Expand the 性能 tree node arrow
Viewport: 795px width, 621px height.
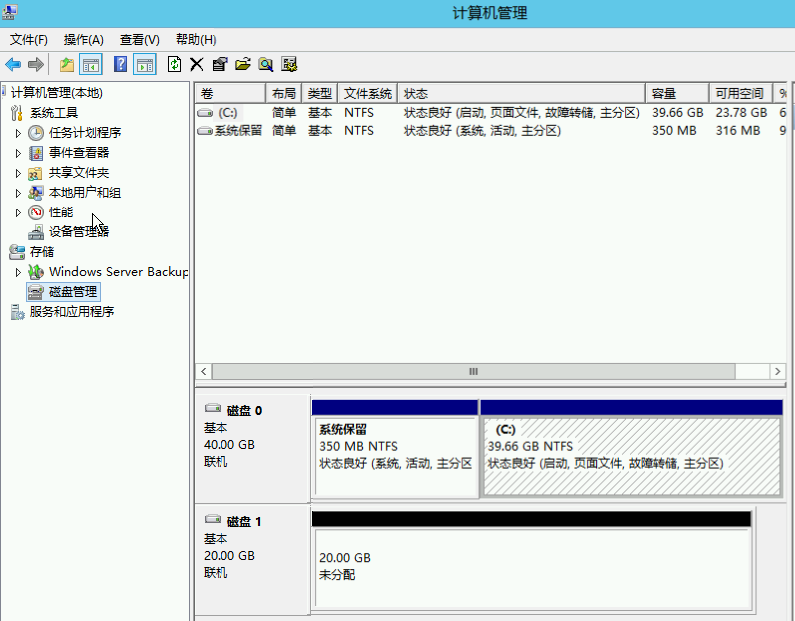(18, 213)
